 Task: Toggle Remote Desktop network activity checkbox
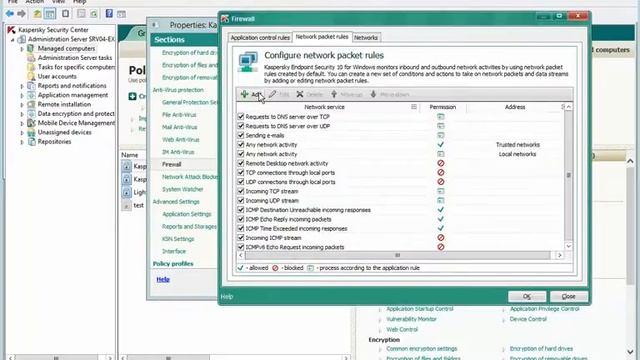click(x=241, y=163)
